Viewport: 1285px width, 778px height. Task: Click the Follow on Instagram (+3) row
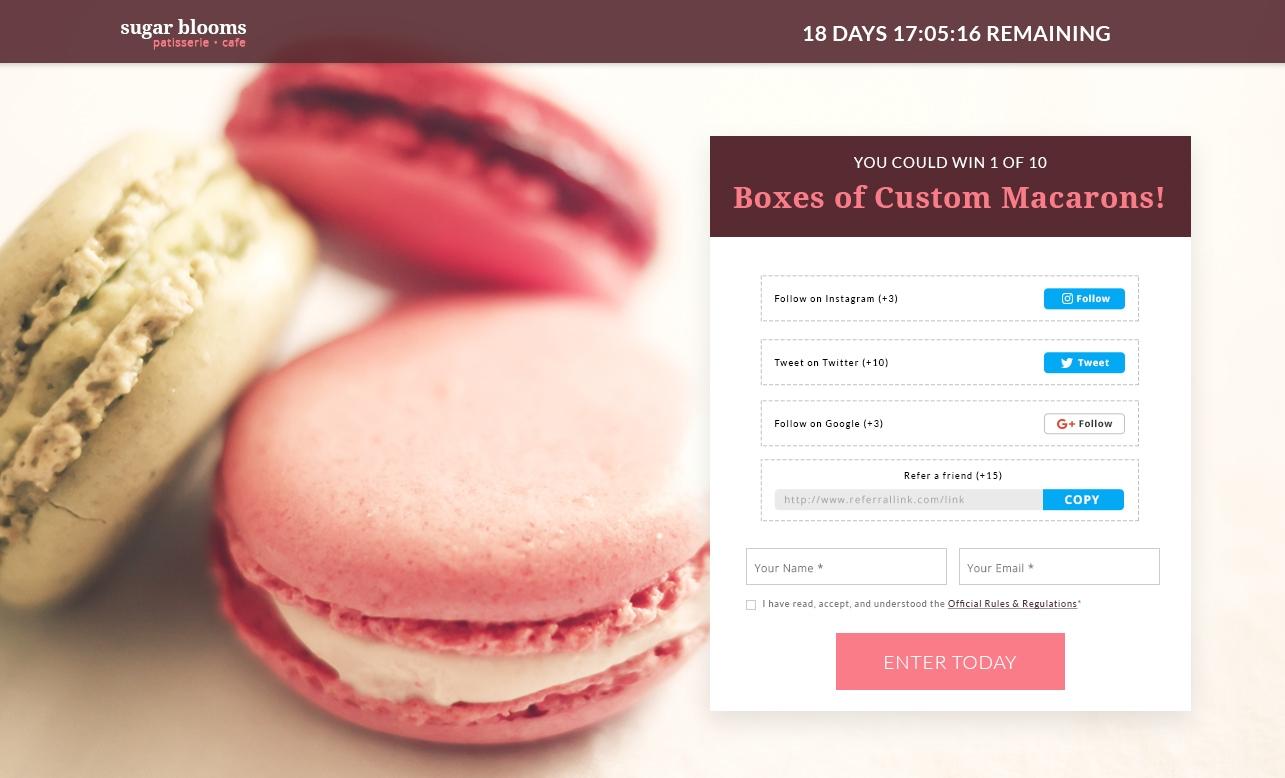[x=950, y=298]
